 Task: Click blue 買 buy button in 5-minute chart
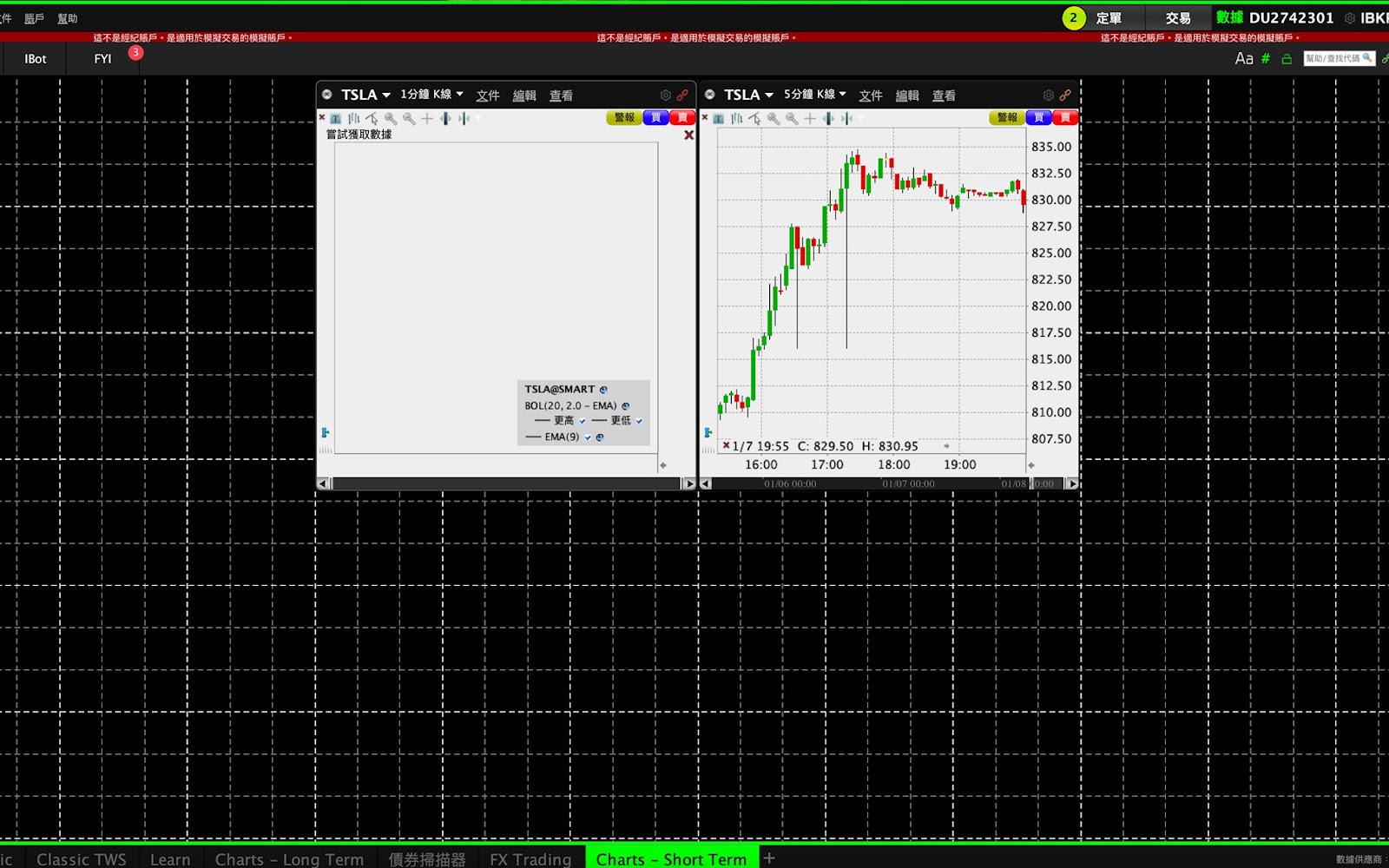(1038, 117)
